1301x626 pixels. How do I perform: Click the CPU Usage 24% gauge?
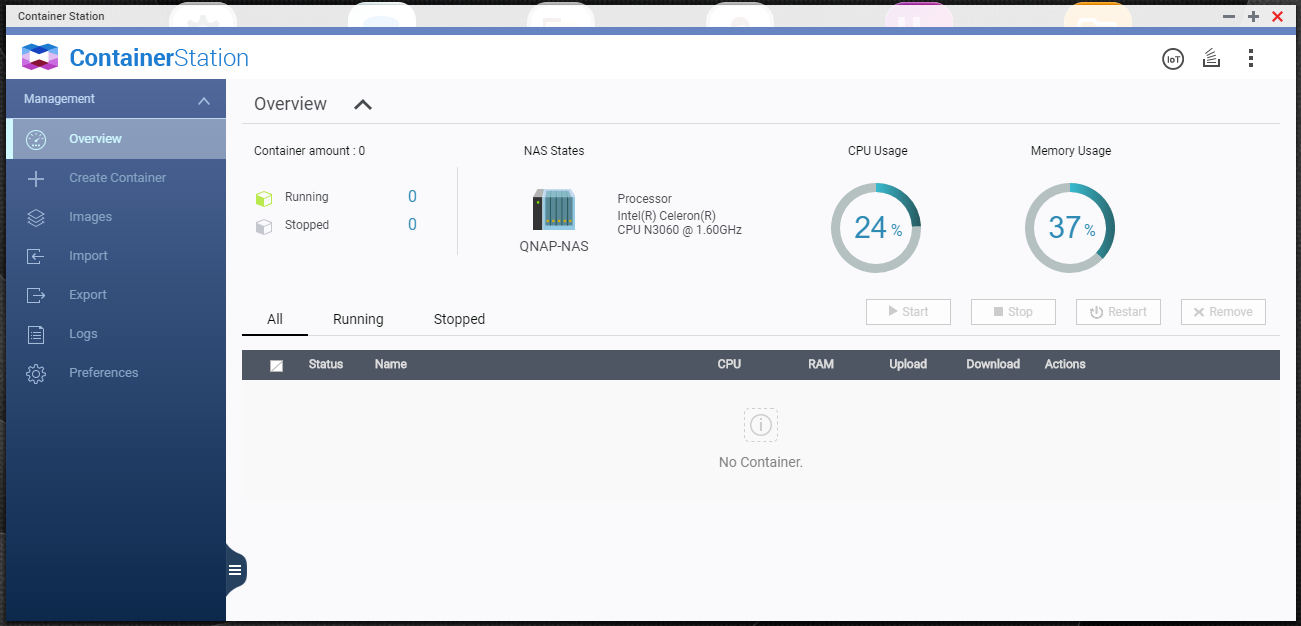pyautogui.click(x=876, y=228)
